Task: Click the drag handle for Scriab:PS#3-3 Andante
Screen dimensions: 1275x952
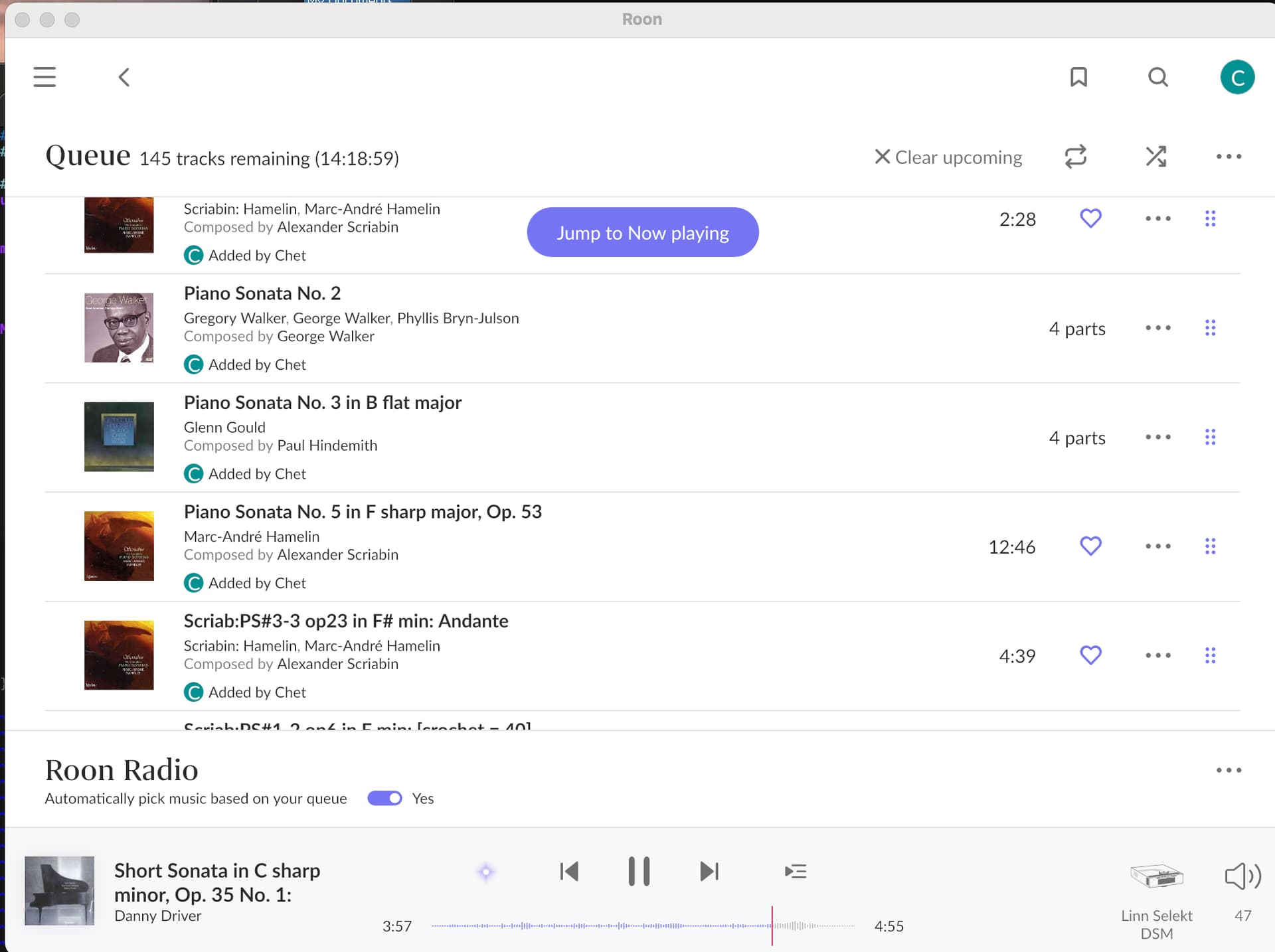Action: 1210,655
